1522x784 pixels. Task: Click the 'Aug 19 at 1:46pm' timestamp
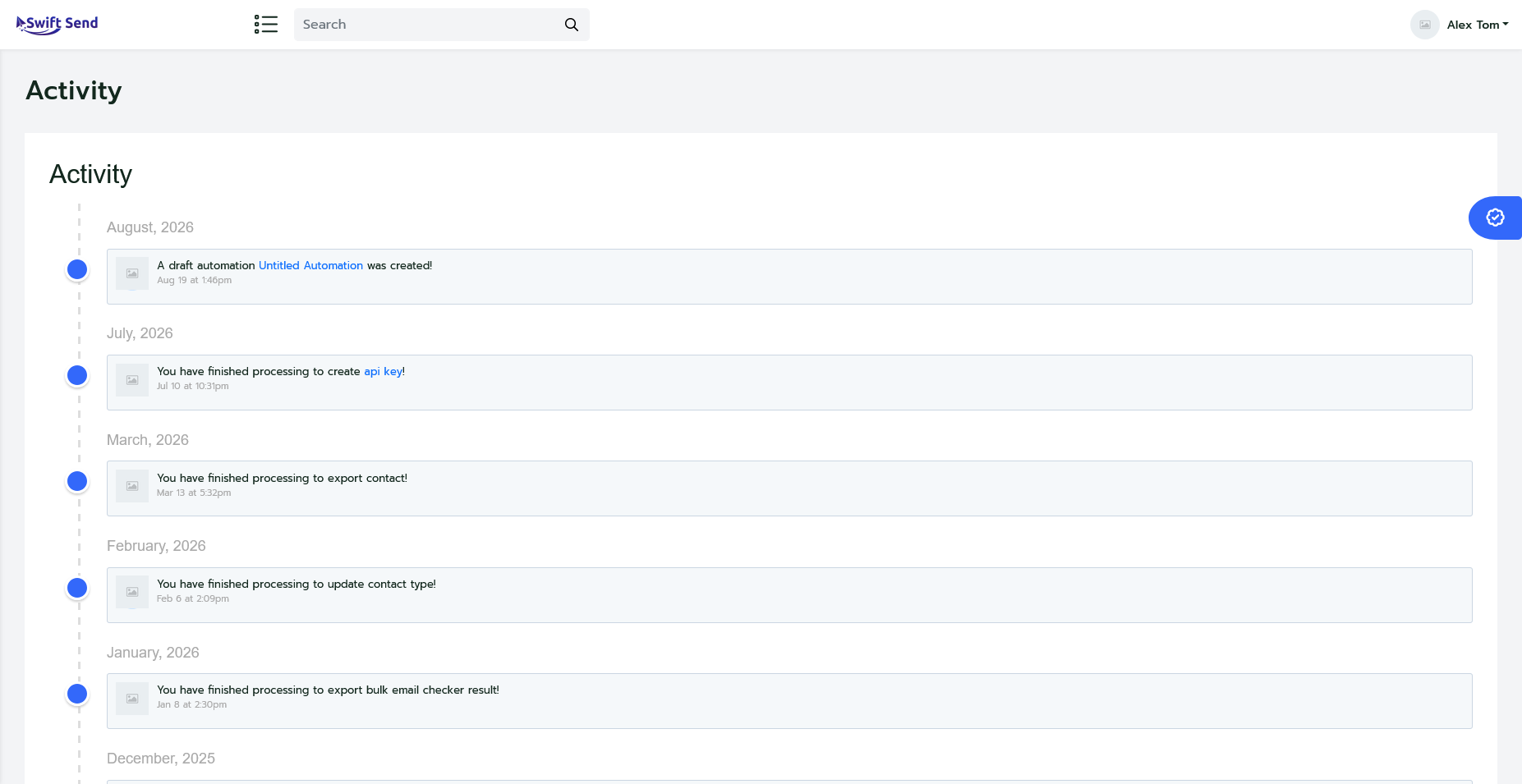coord(195,280)
